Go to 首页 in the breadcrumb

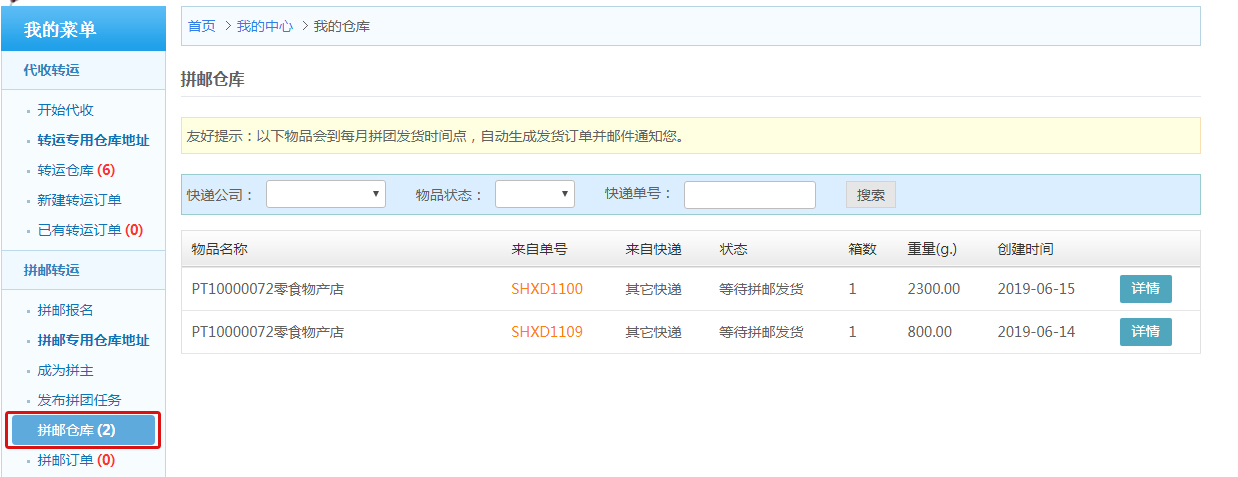pos(202,26)
